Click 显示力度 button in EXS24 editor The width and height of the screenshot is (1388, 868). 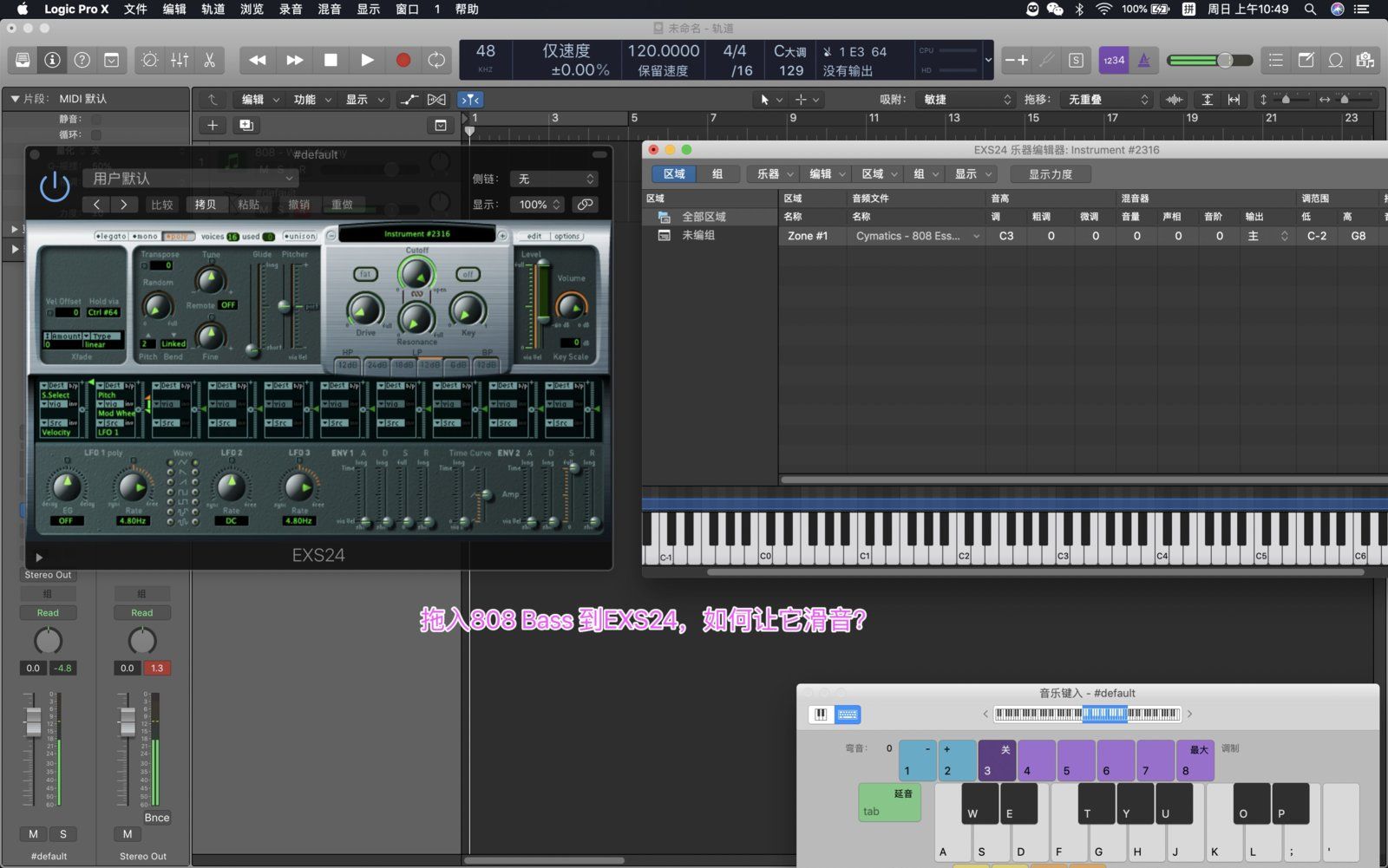[x=1051, y=174]
